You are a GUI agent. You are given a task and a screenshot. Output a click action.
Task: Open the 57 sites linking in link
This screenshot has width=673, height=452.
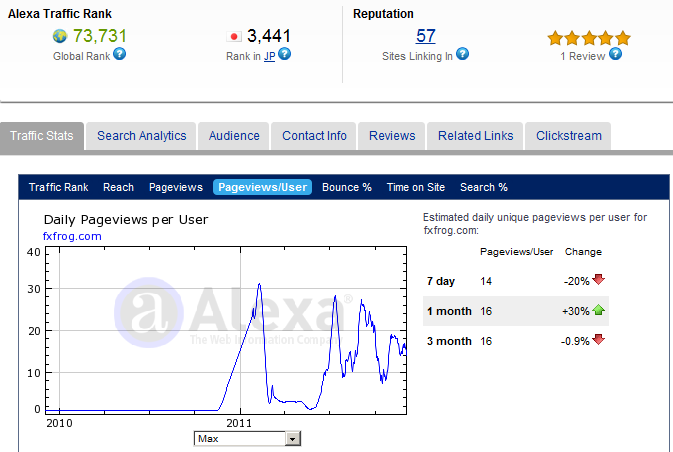coord(426,36)
